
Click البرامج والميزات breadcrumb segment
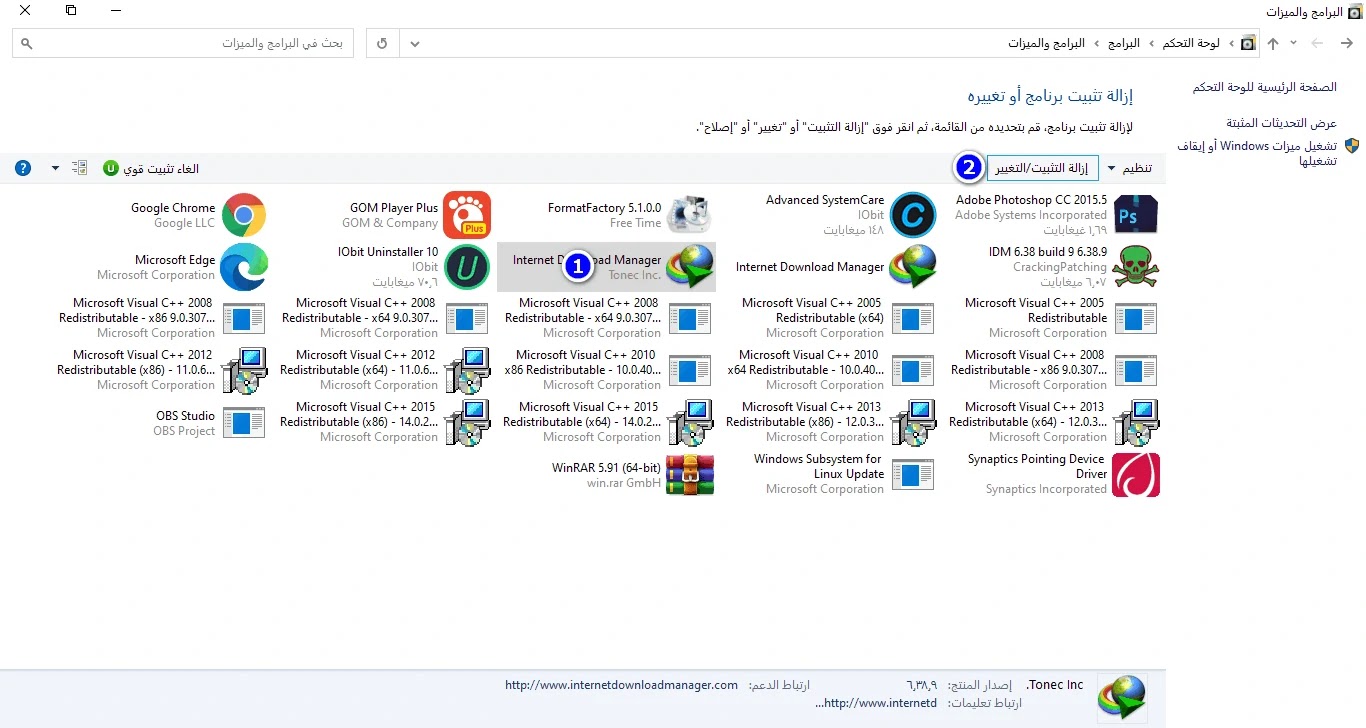coord(1046,44)
